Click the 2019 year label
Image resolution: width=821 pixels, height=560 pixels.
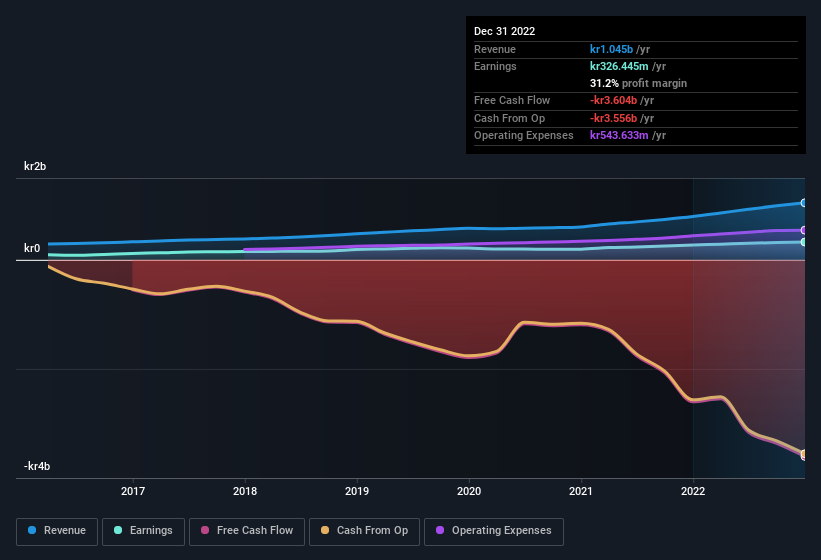coord(357,491)
